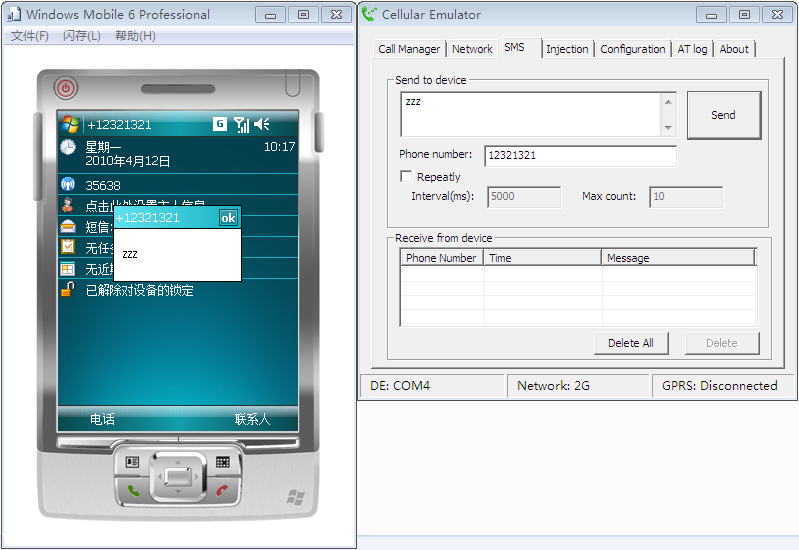This screenshot has width=799, height=550.
Task: Tap the device unlock padlock icon
Action: pos(68,290)
